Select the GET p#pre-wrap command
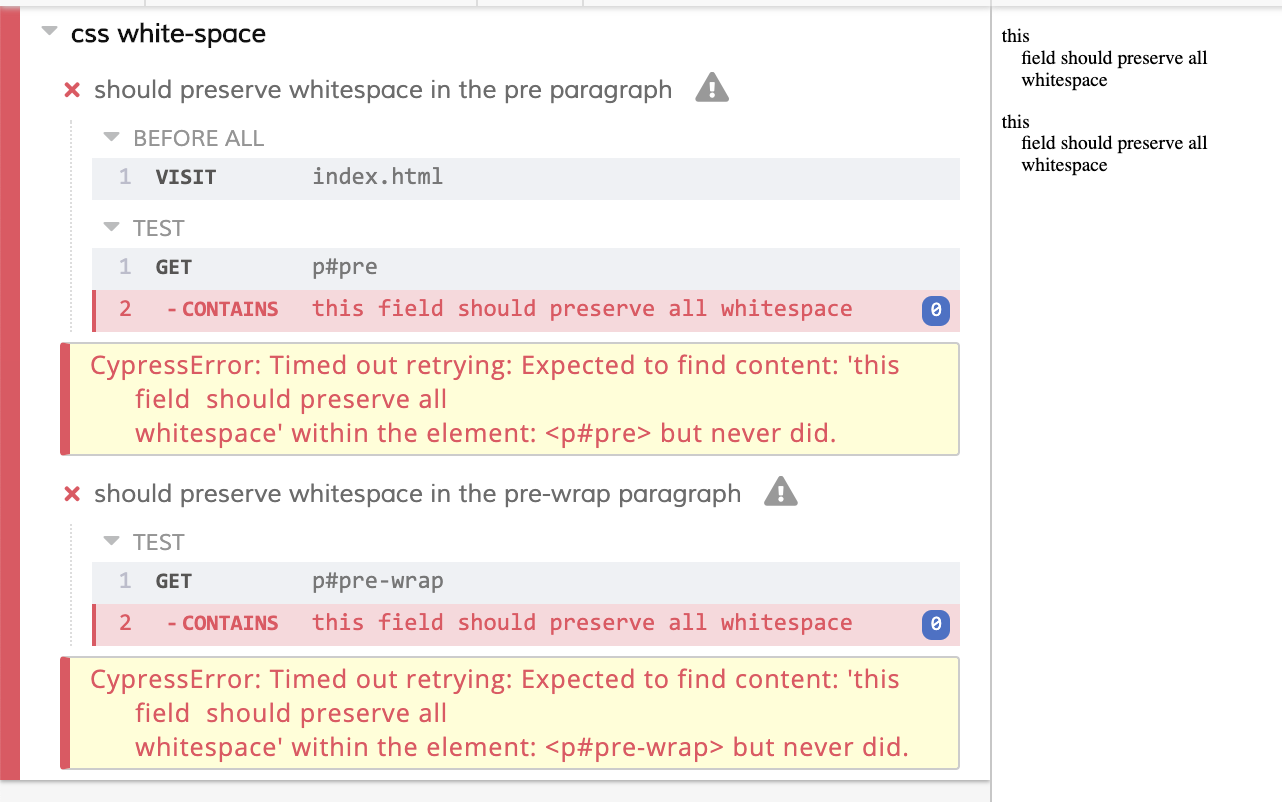 coord(526,582)
